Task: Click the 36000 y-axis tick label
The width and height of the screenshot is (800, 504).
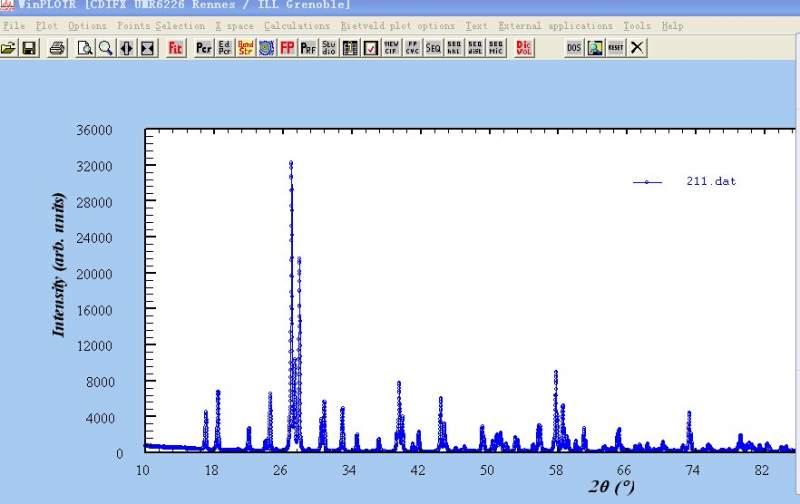Action: tap(94, 130)
